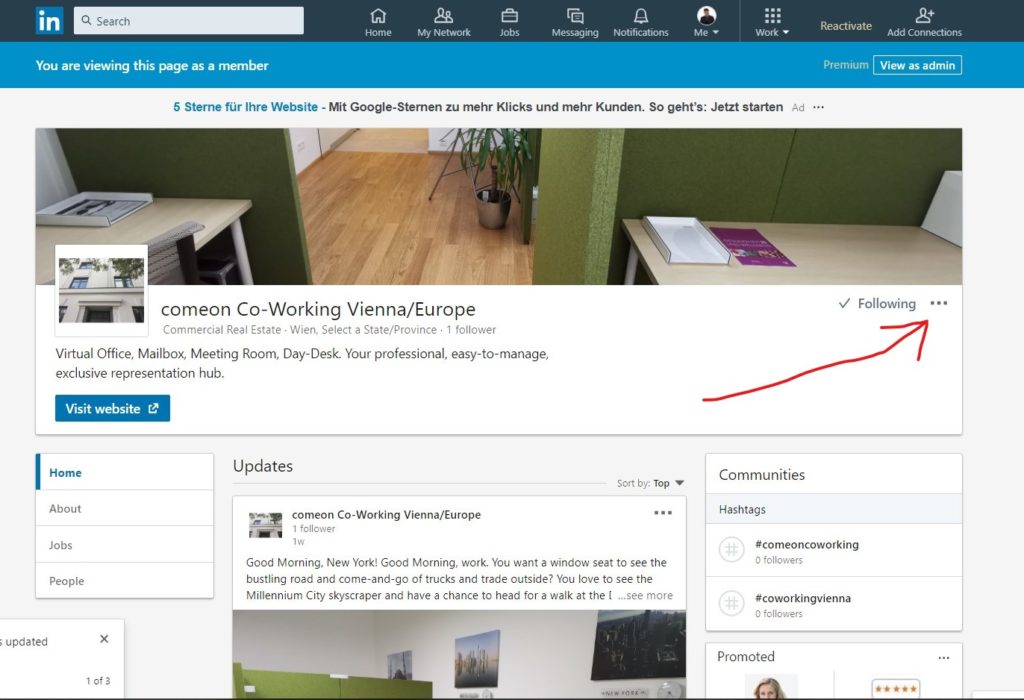1024x700 pixels.
Task: Close the updated notification popup
Action: pos(104,639)
